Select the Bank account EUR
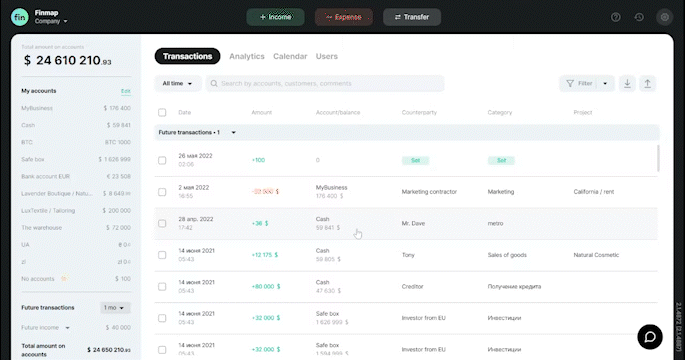This screenshot has height=360, width=685. [76, 176]
